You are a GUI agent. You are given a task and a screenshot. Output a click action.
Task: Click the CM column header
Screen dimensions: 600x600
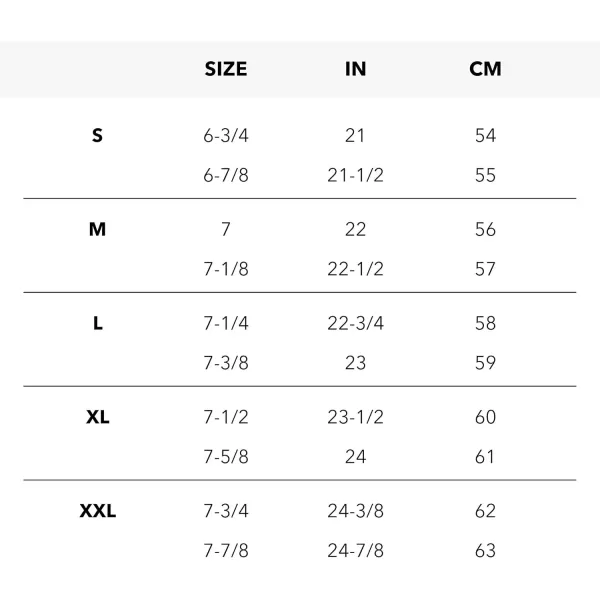485,69
